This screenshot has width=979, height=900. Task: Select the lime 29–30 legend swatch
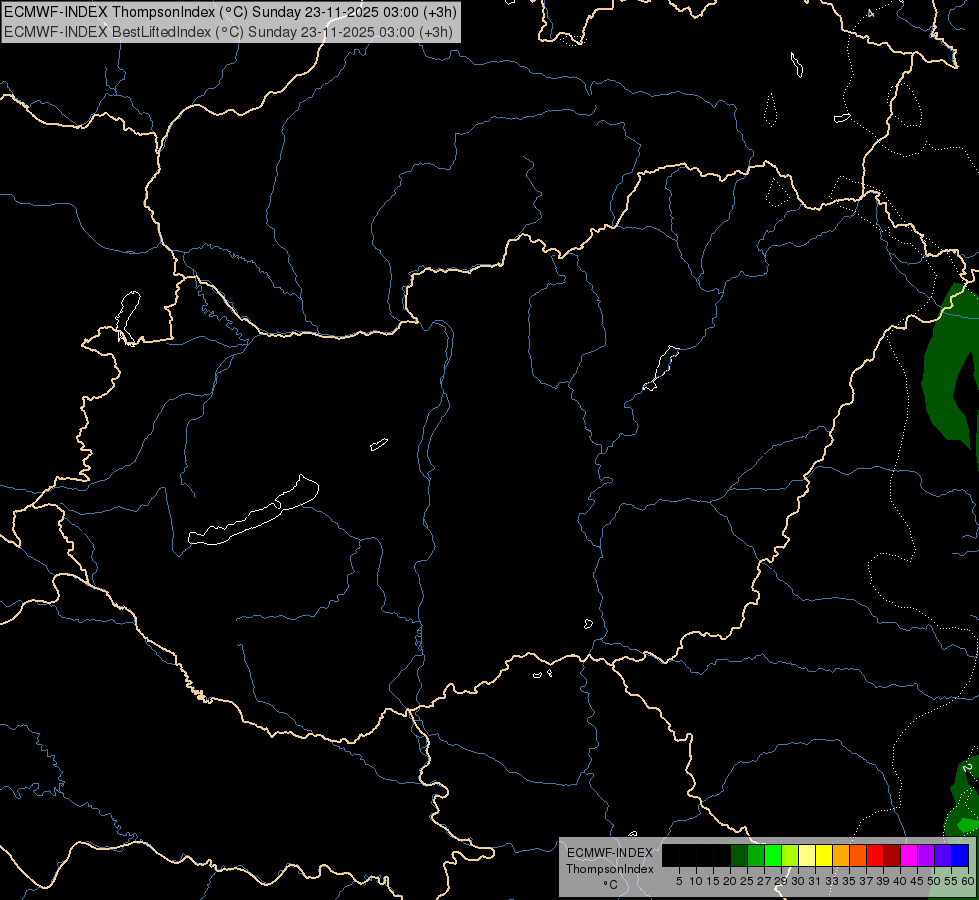(790, 856)
